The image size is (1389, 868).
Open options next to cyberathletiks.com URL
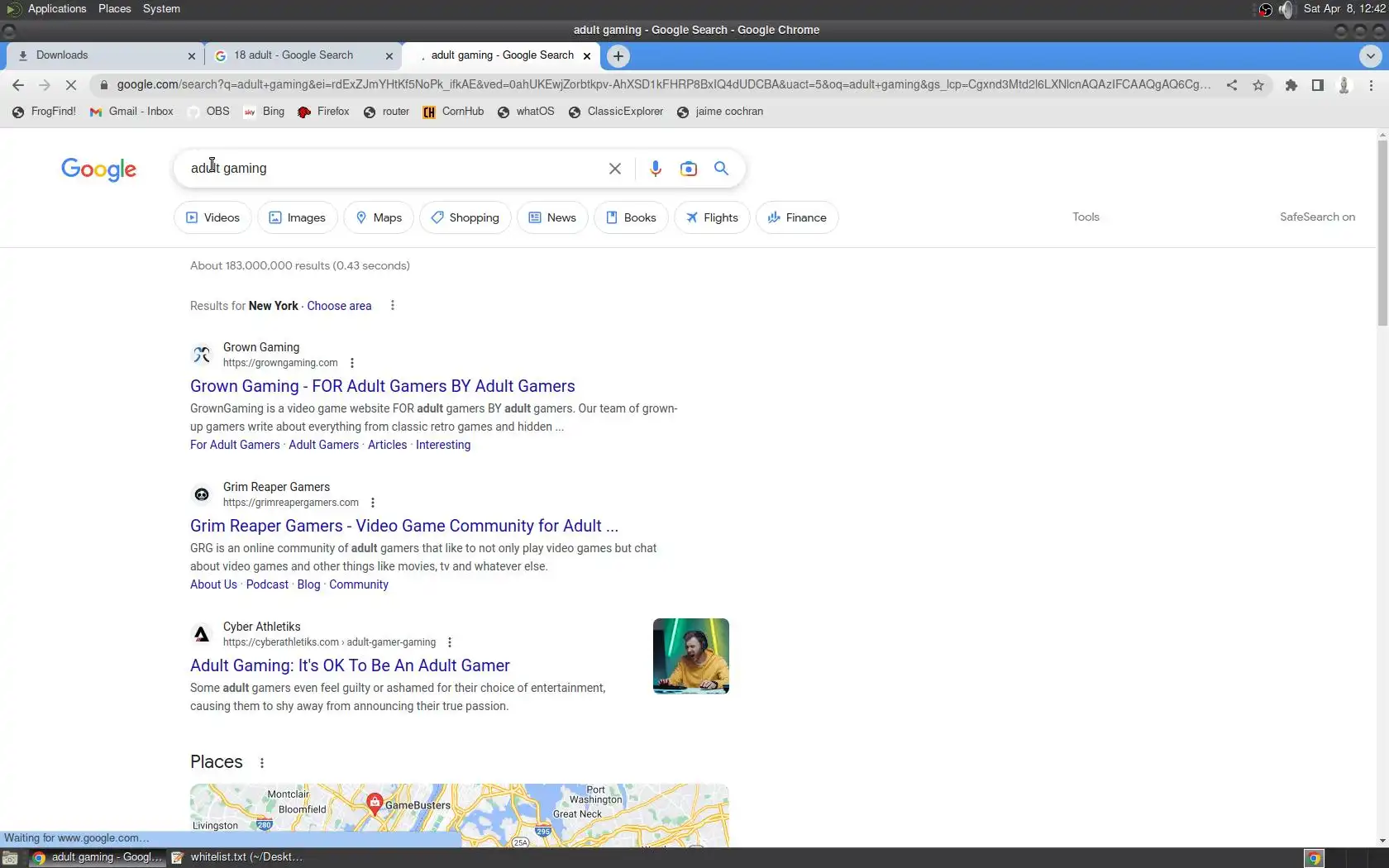[x=450, y=642]
